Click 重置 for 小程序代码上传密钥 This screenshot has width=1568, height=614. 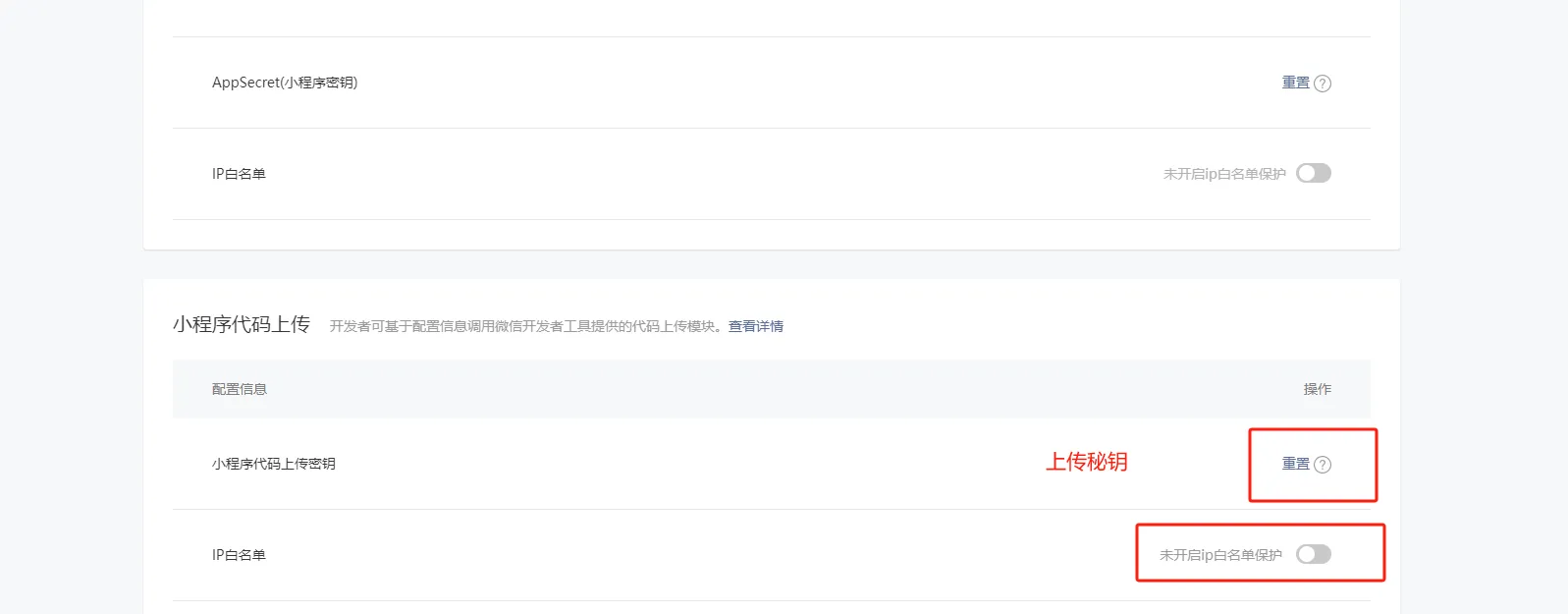(1296, 464)
